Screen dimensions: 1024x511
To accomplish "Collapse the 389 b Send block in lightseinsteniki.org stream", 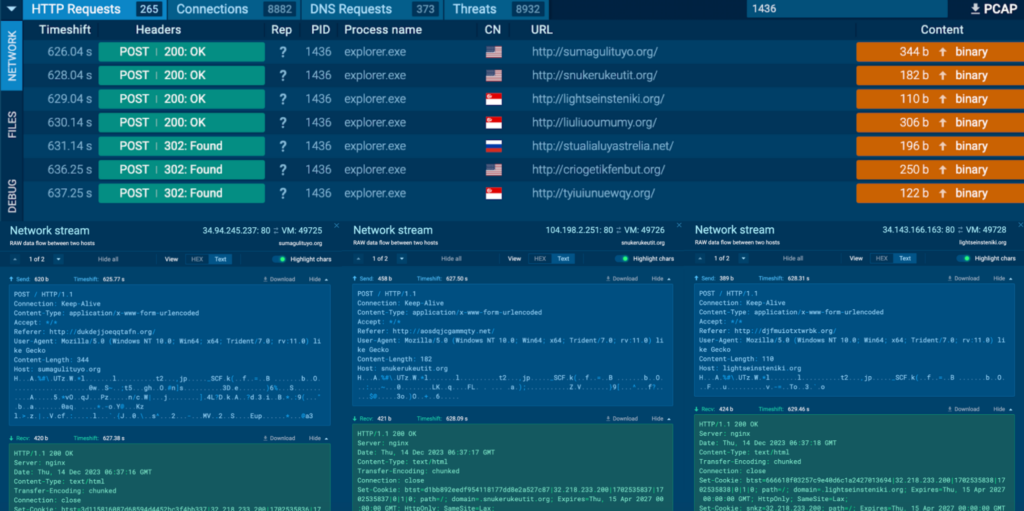I will click(x=1005, y=279).
